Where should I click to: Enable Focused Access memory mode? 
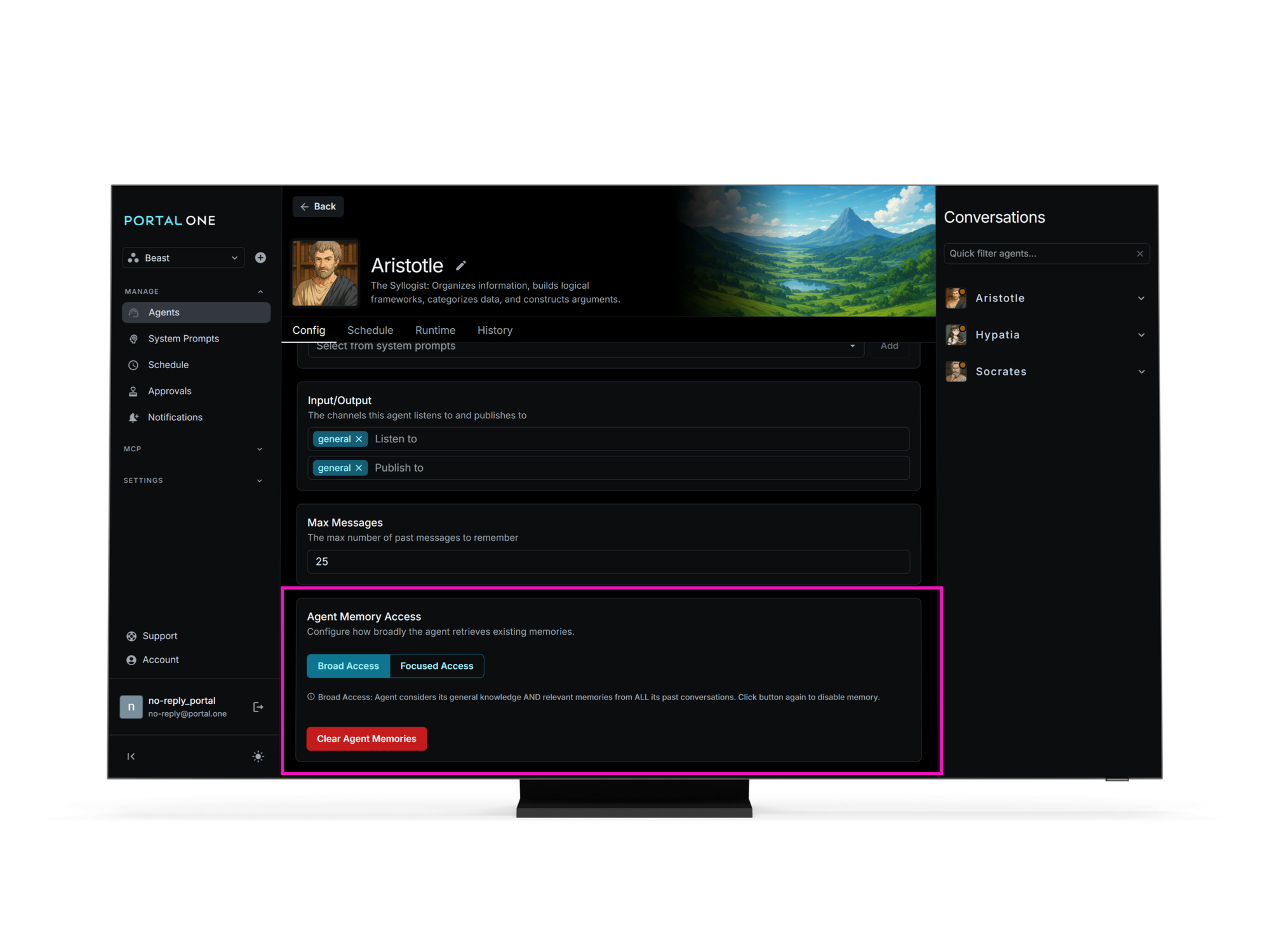[x=436, y=666]
